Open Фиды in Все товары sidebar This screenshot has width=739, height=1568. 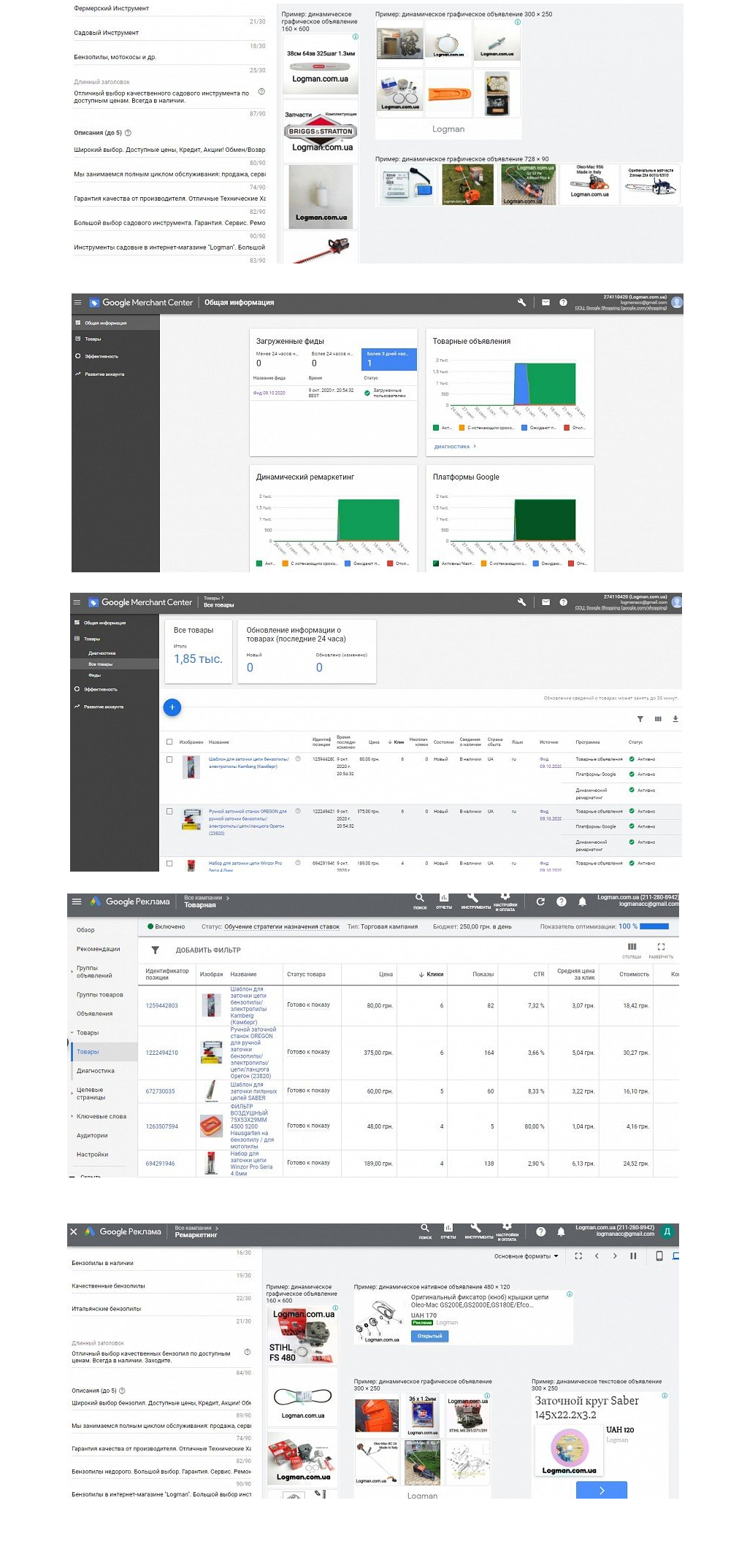tap(94, 675)
